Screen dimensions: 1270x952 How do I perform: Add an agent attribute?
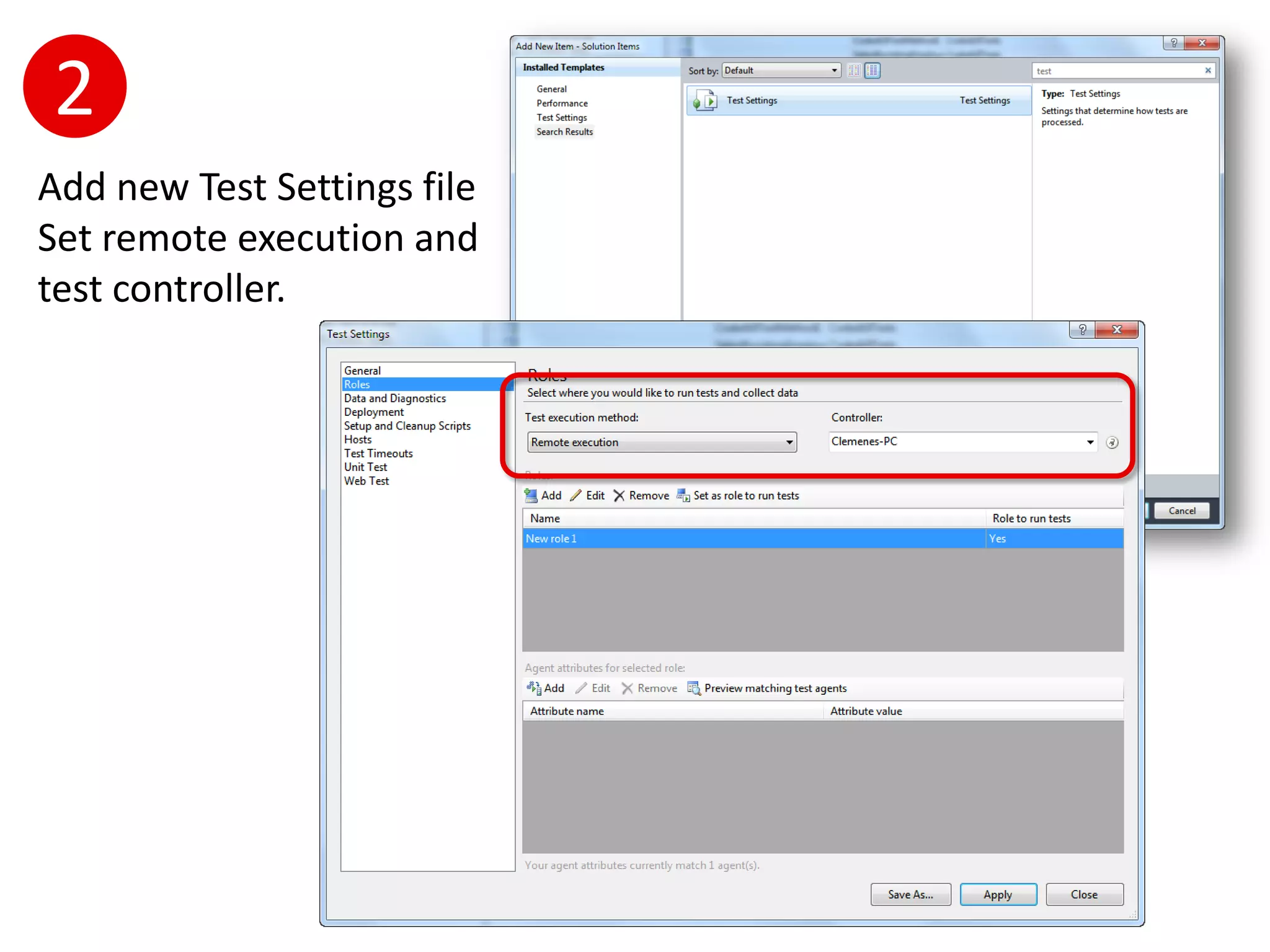[546, 689]
